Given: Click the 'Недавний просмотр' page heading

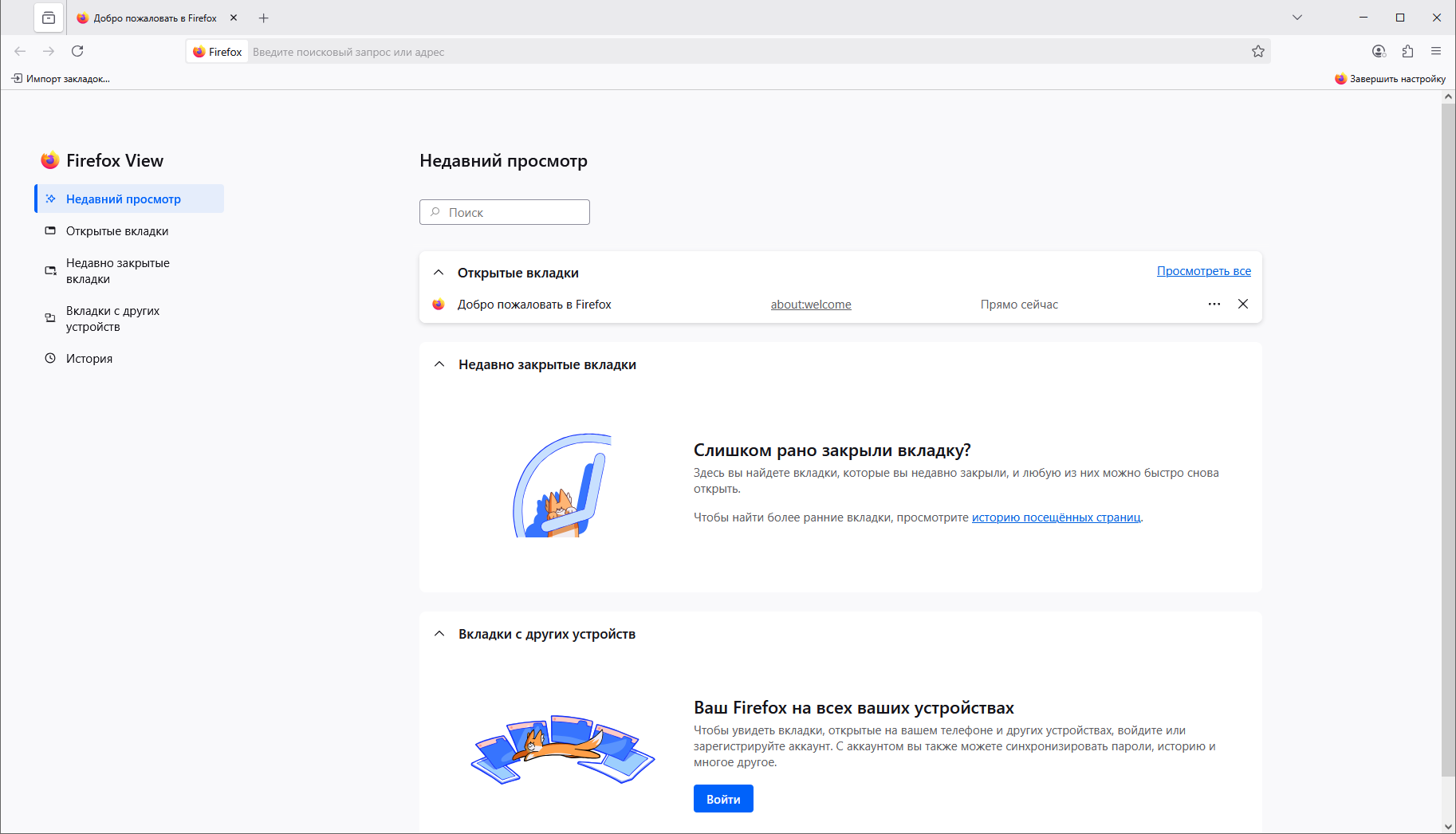Looking at the screenshot, I should 503,160.
